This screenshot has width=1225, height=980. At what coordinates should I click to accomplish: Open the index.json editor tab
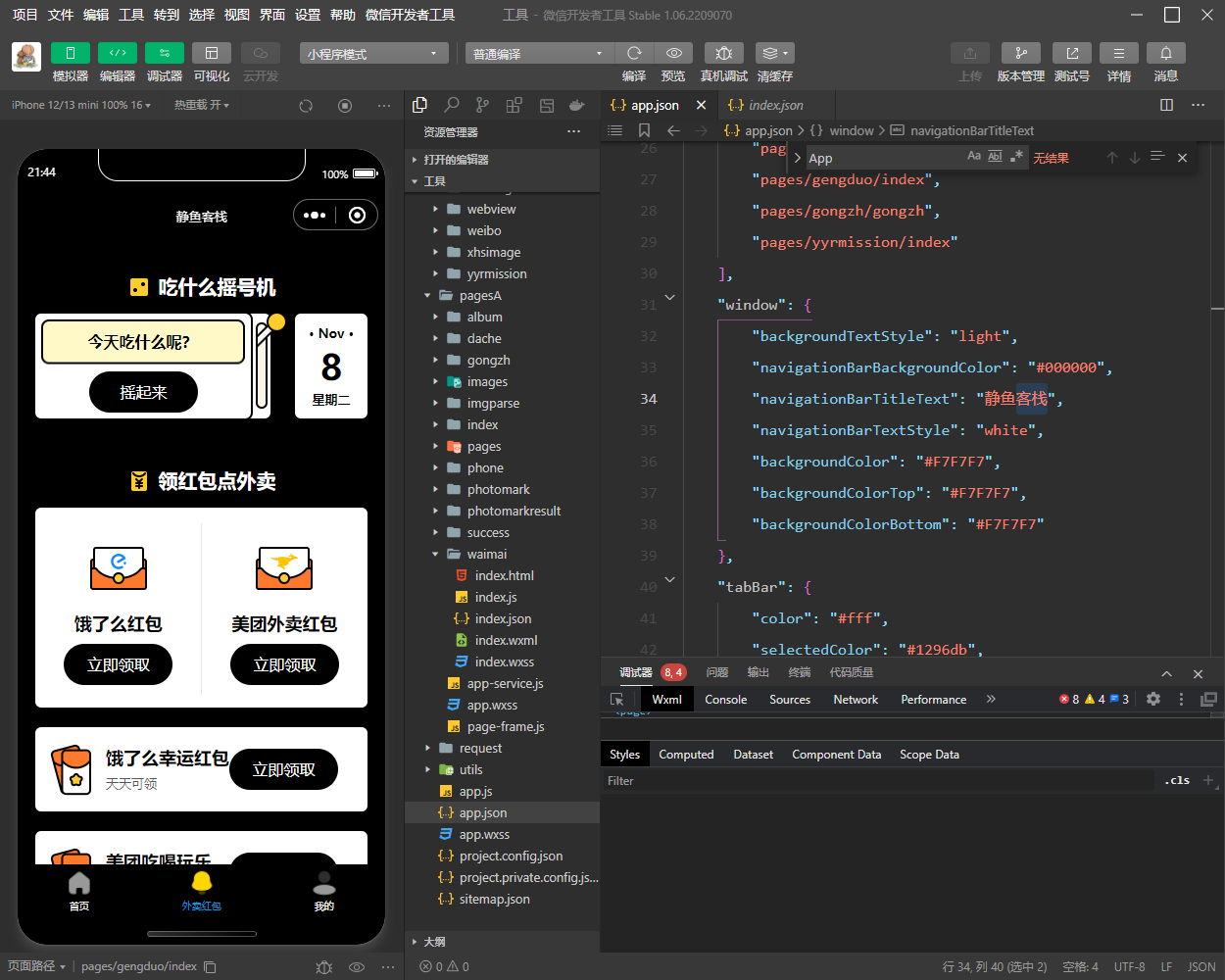tap(775, 105)
